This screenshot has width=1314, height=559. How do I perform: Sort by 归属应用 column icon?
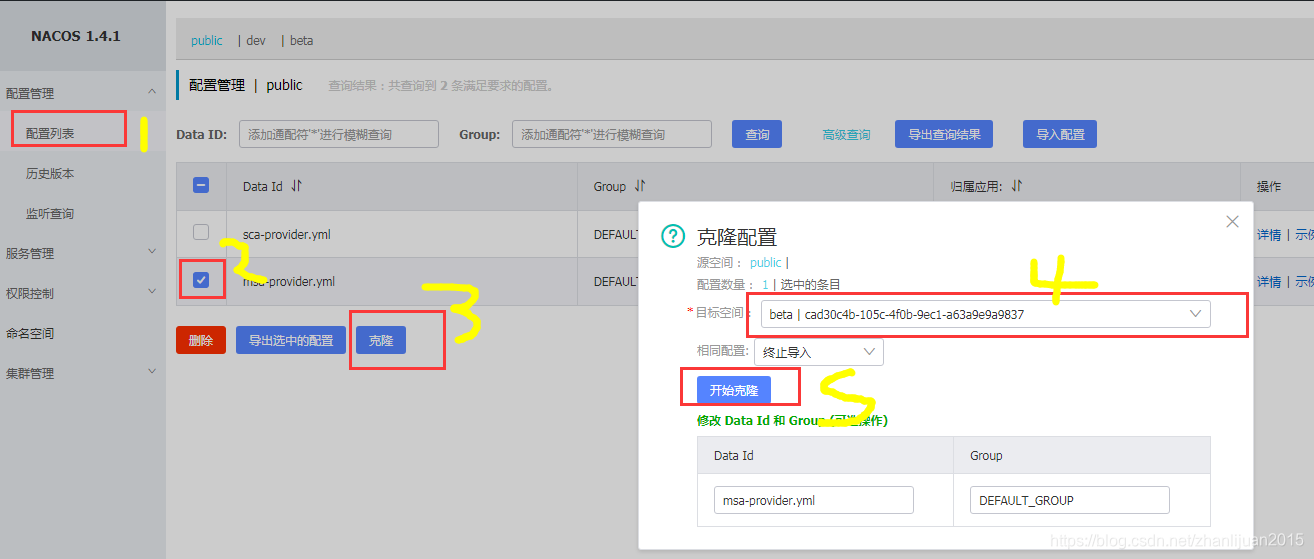click(x=1017, y=186)
